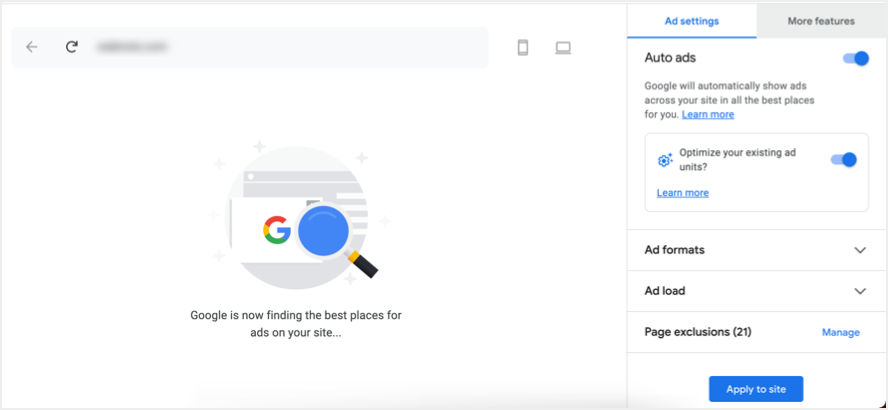
Task: Click the Auto ads heading
Action: pos(670,58)
